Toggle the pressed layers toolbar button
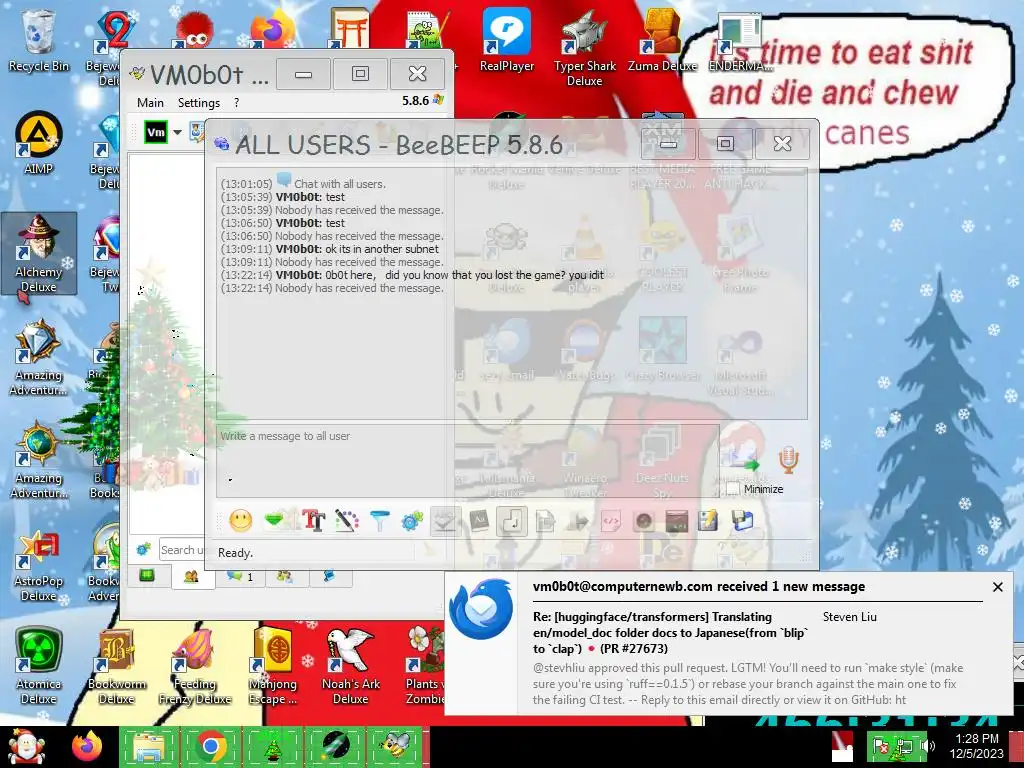The width and height of the screenshot is (1024, 768). [445, 521]
